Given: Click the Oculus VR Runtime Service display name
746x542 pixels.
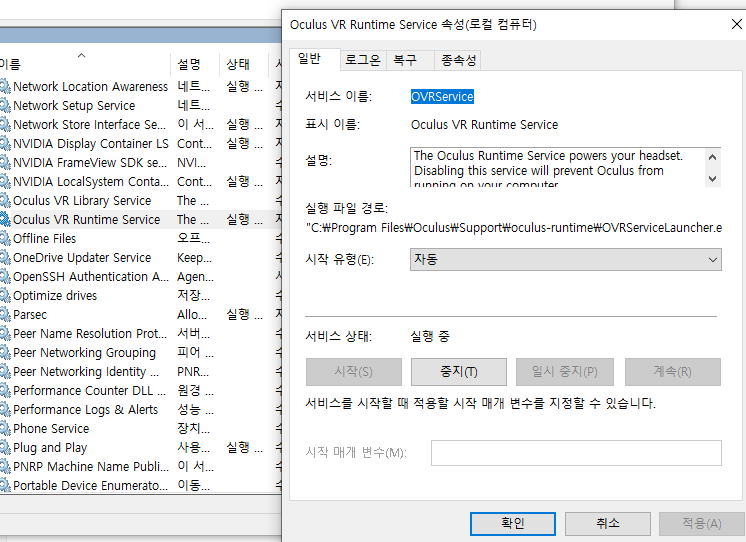Looking at the screenshot, I should 484,125.
